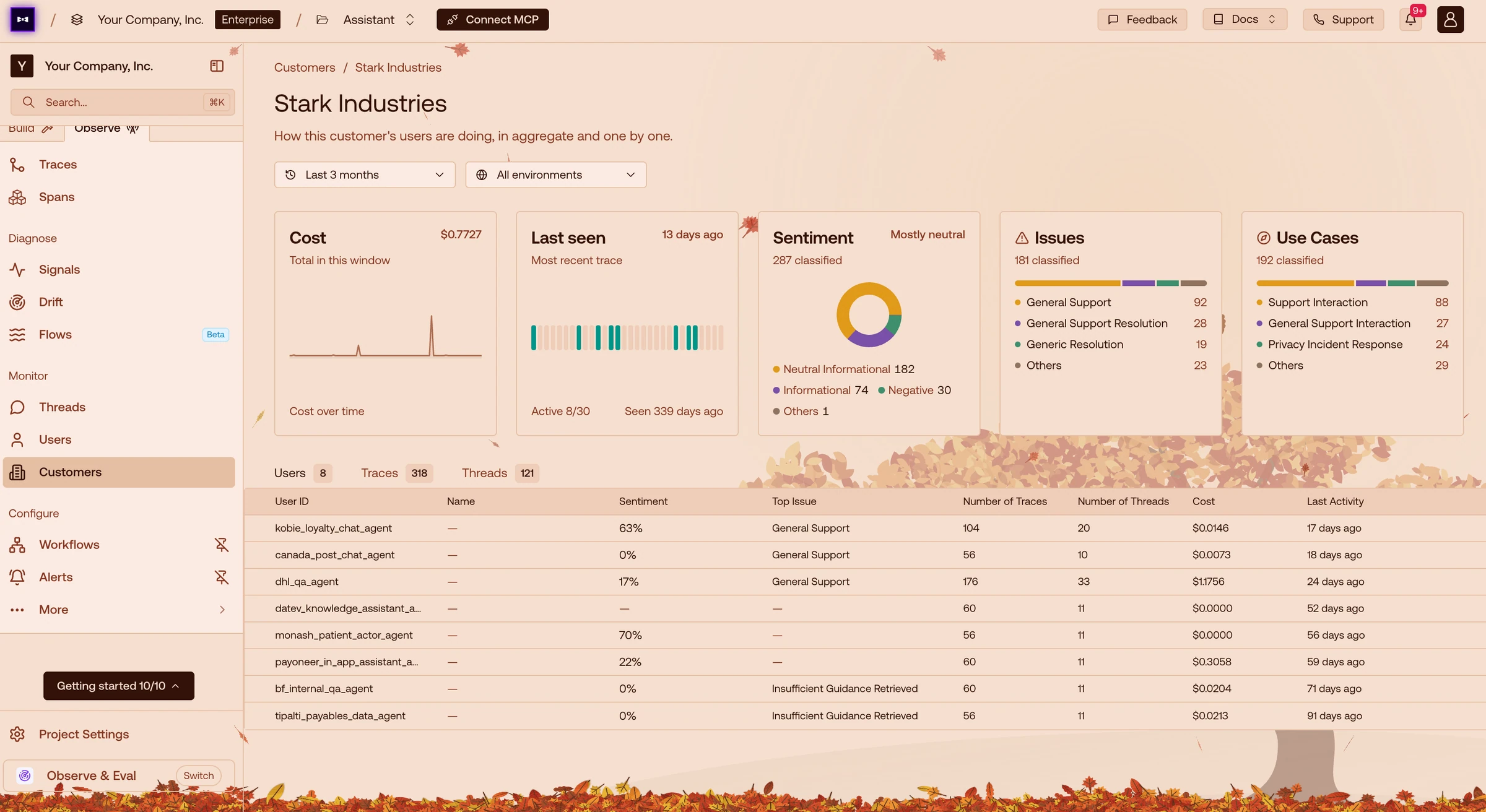
Task: Click the app logo in top-left corner
Action: click(22, 19)
